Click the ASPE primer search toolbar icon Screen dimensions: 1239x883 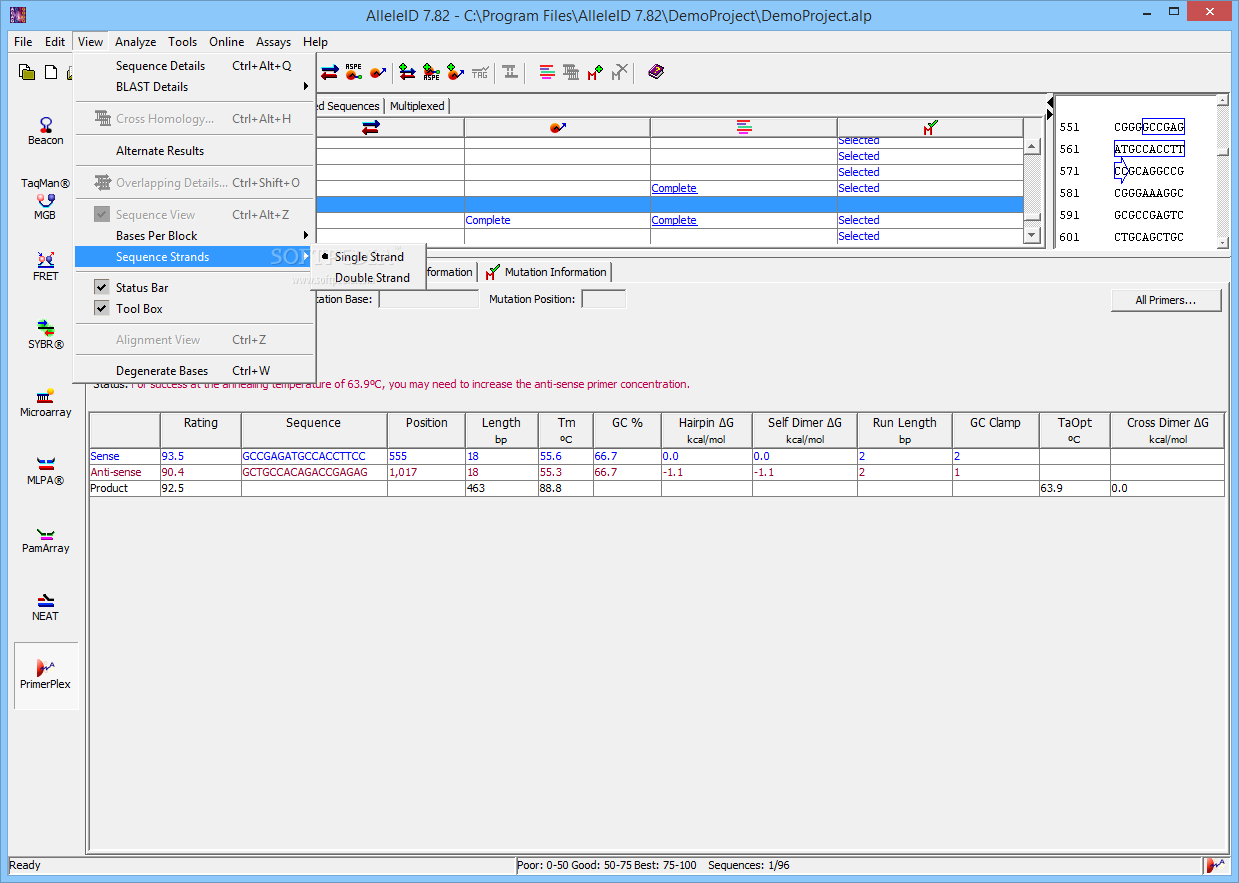click(354, 72)
